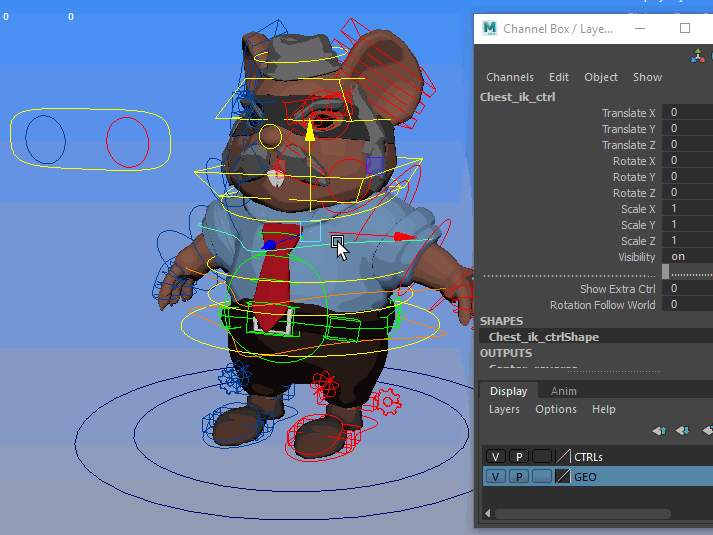
Task: Click the Show Extra Ctrl value field
Action: coord(687,288)
